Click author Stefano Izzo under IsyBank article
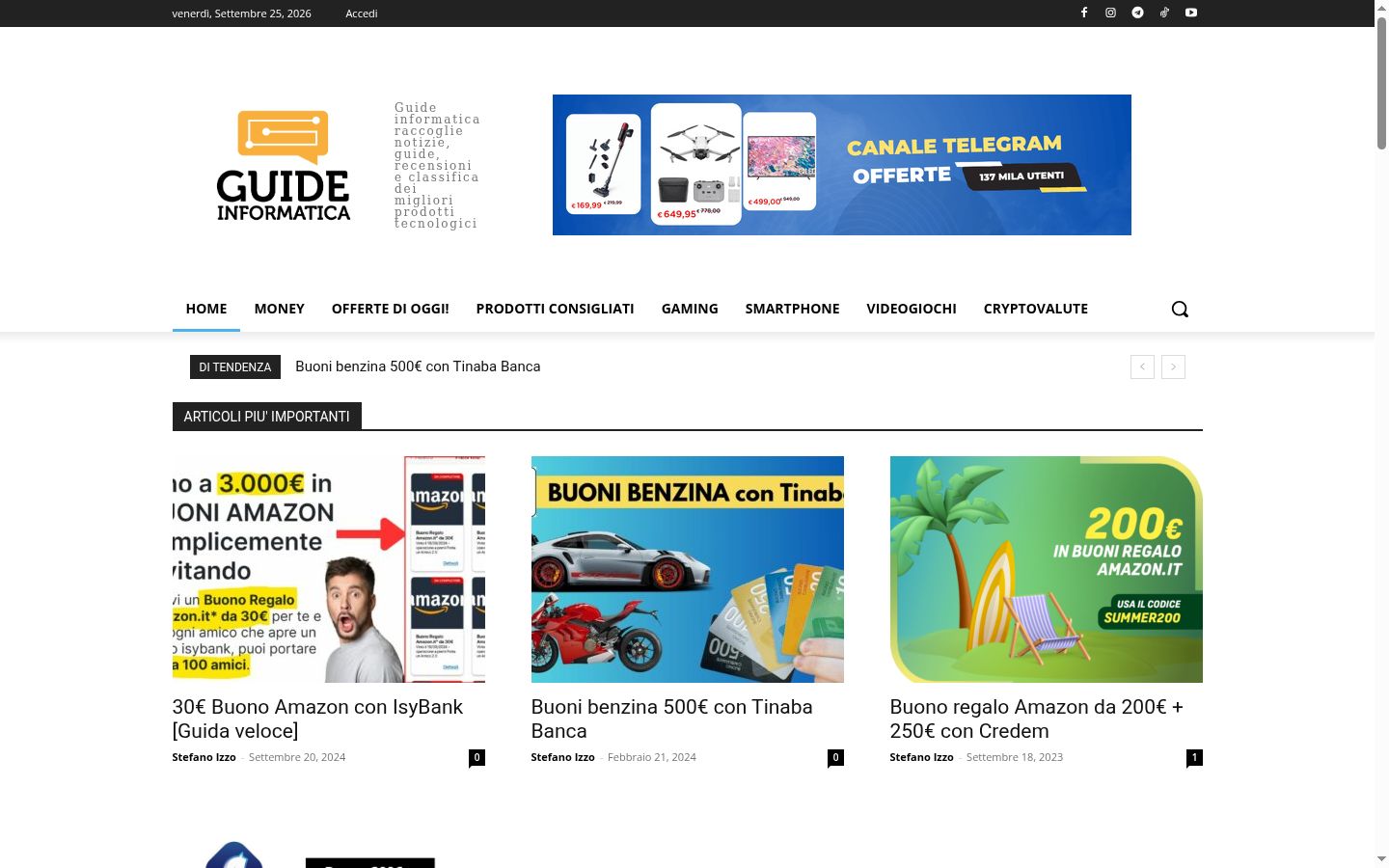The image size is (1389, 868). [204, 757]
